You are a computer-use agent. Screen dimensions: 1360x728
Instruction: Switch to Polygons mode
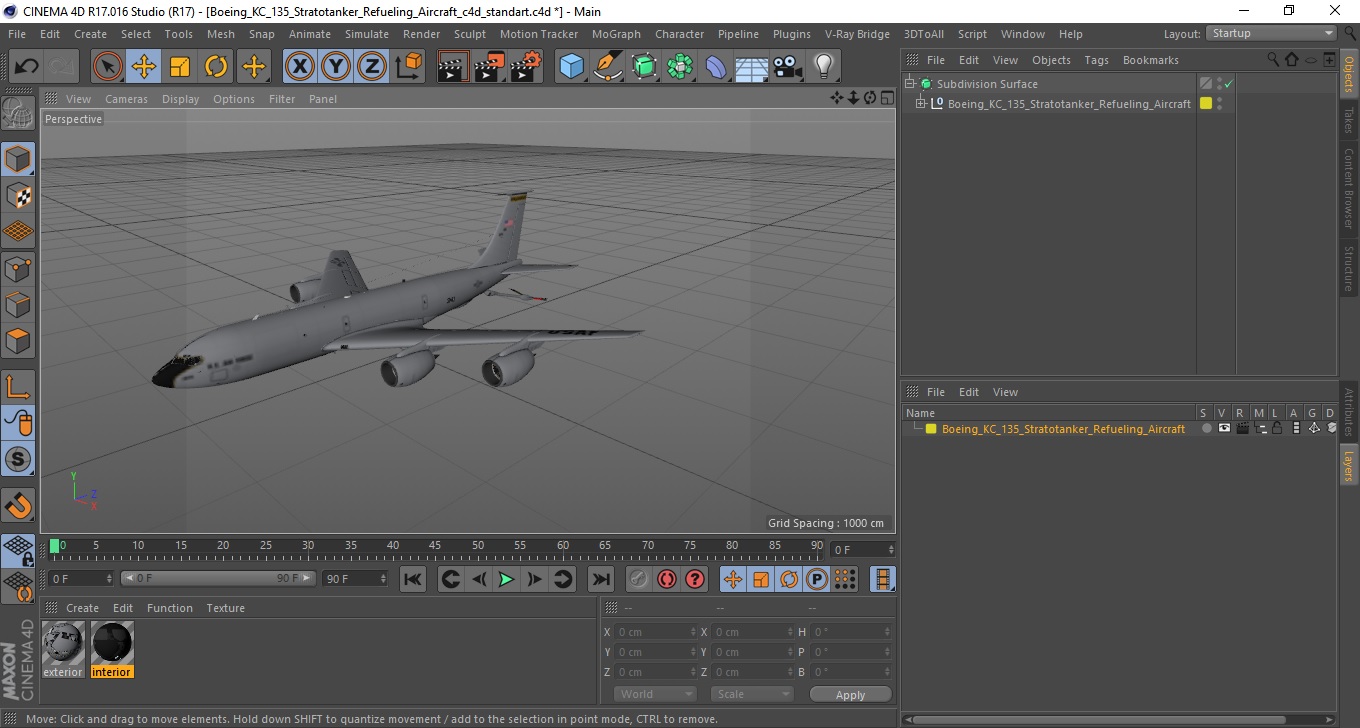point(18,340)
